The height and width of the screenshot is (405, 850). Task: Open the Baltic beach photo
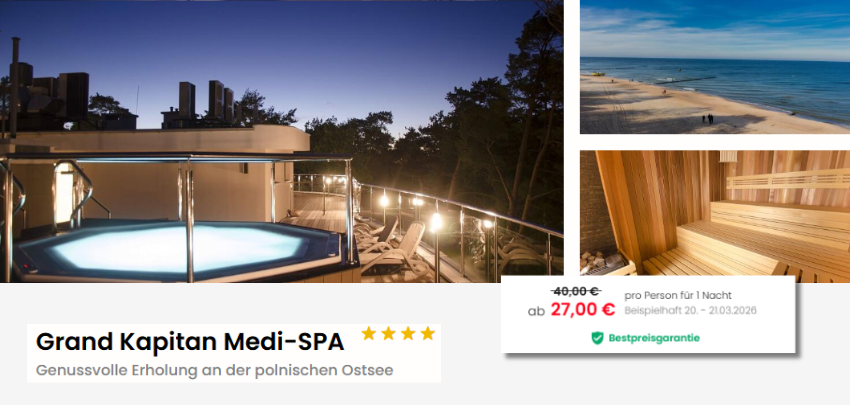coord(715,67)
